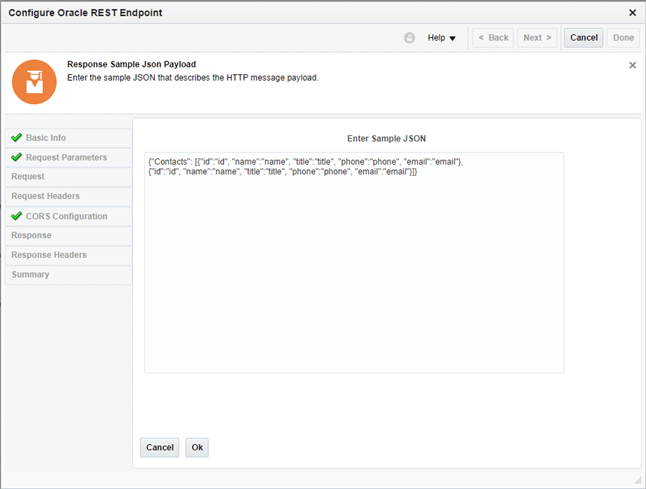Click the Done button
This screenshot has width=646, height=489.
[623, 38]
